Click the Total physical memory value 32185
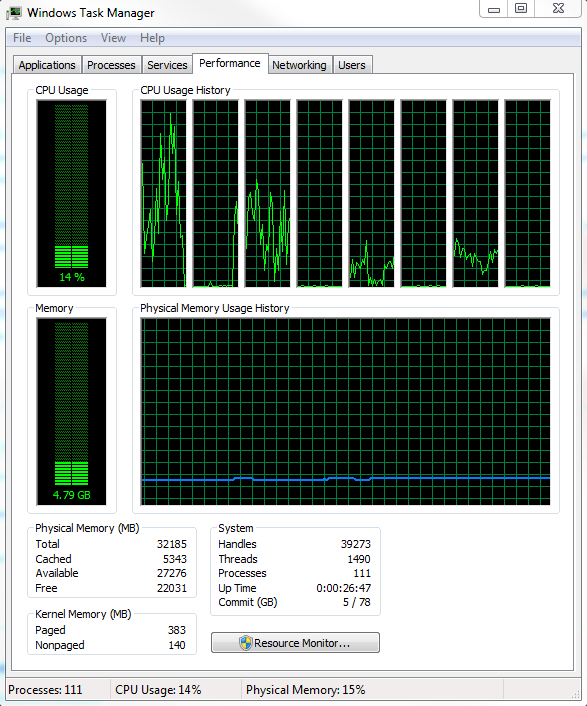The height and width of the screenshot is (706, 587). pos(172,544)
